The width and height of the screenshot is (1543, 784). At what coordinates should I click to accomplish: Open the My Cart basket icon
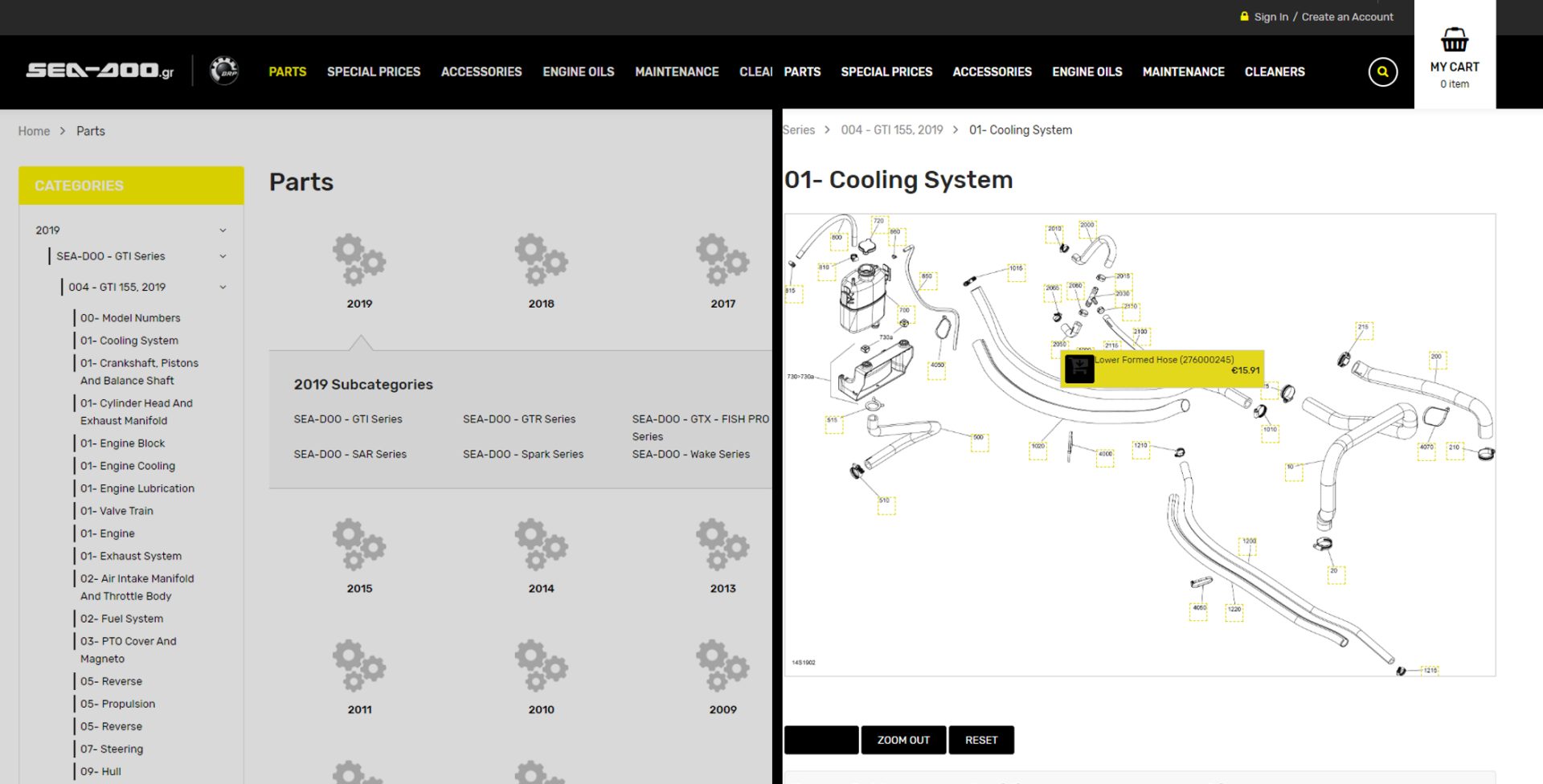1454,39
